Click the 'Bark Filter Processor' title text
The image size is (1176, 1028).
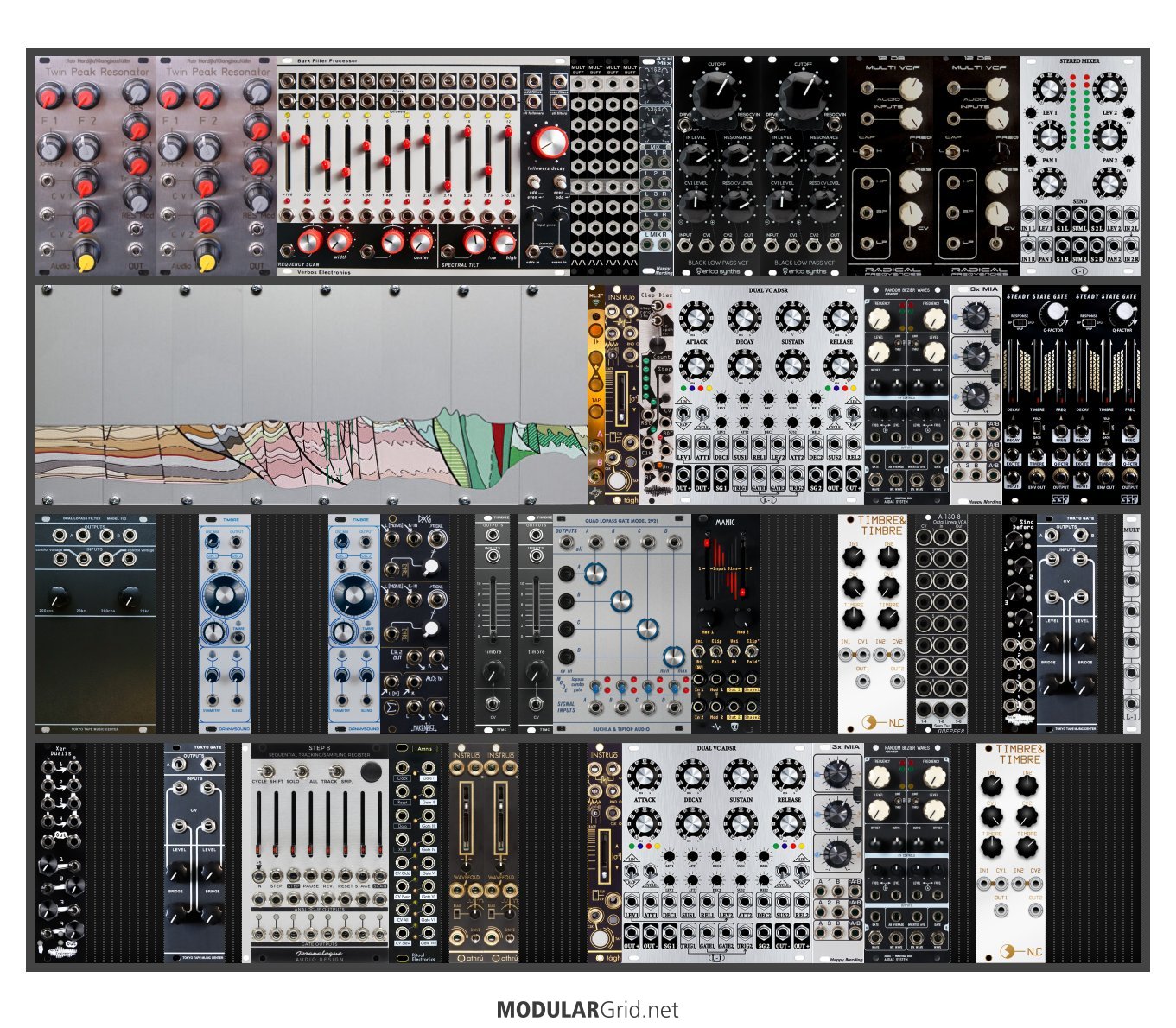click(327, 60)
